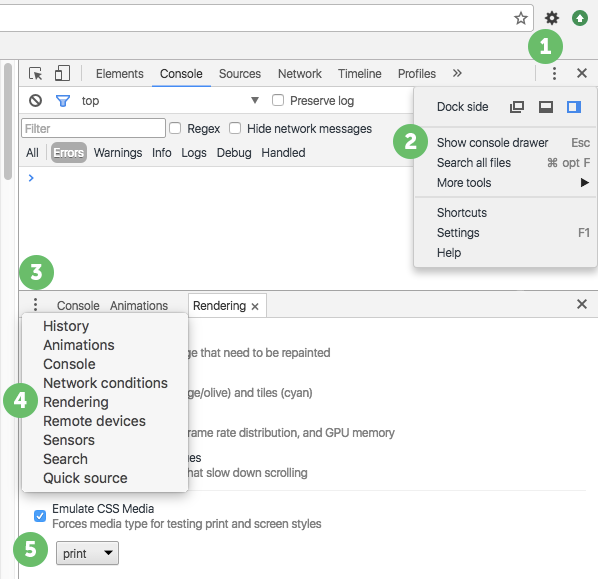
Task: Open the Network tab
Action: 300,74
